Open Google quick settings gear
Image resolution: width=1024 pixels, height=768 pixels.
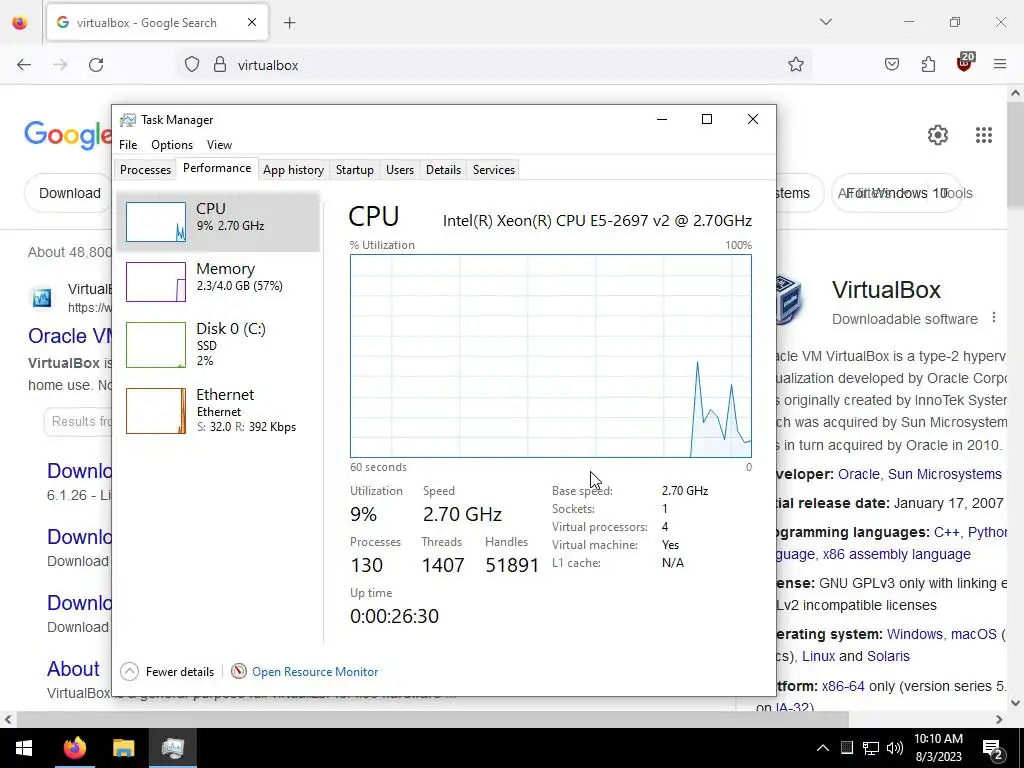coord(938,135)
